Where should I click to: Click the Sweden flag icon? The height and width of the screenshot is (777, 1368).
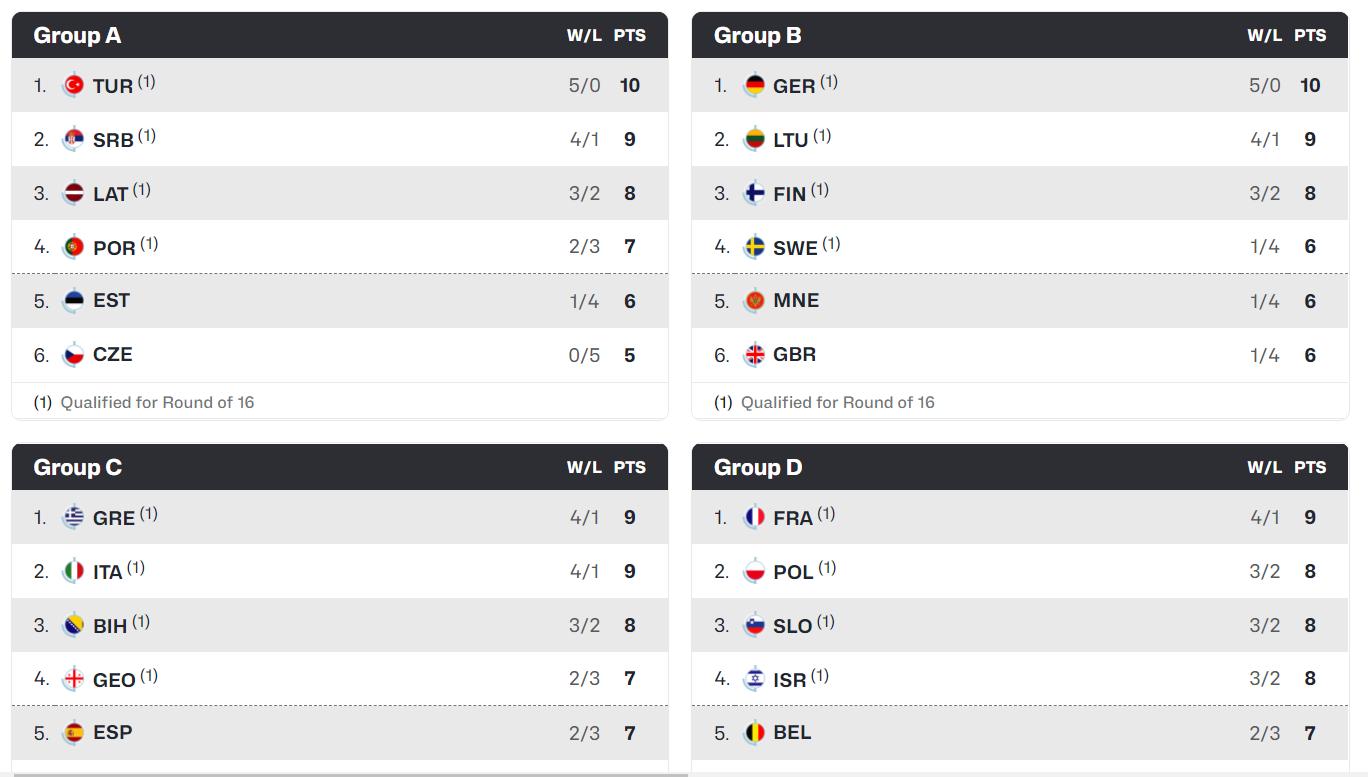(x=754, y=247)
